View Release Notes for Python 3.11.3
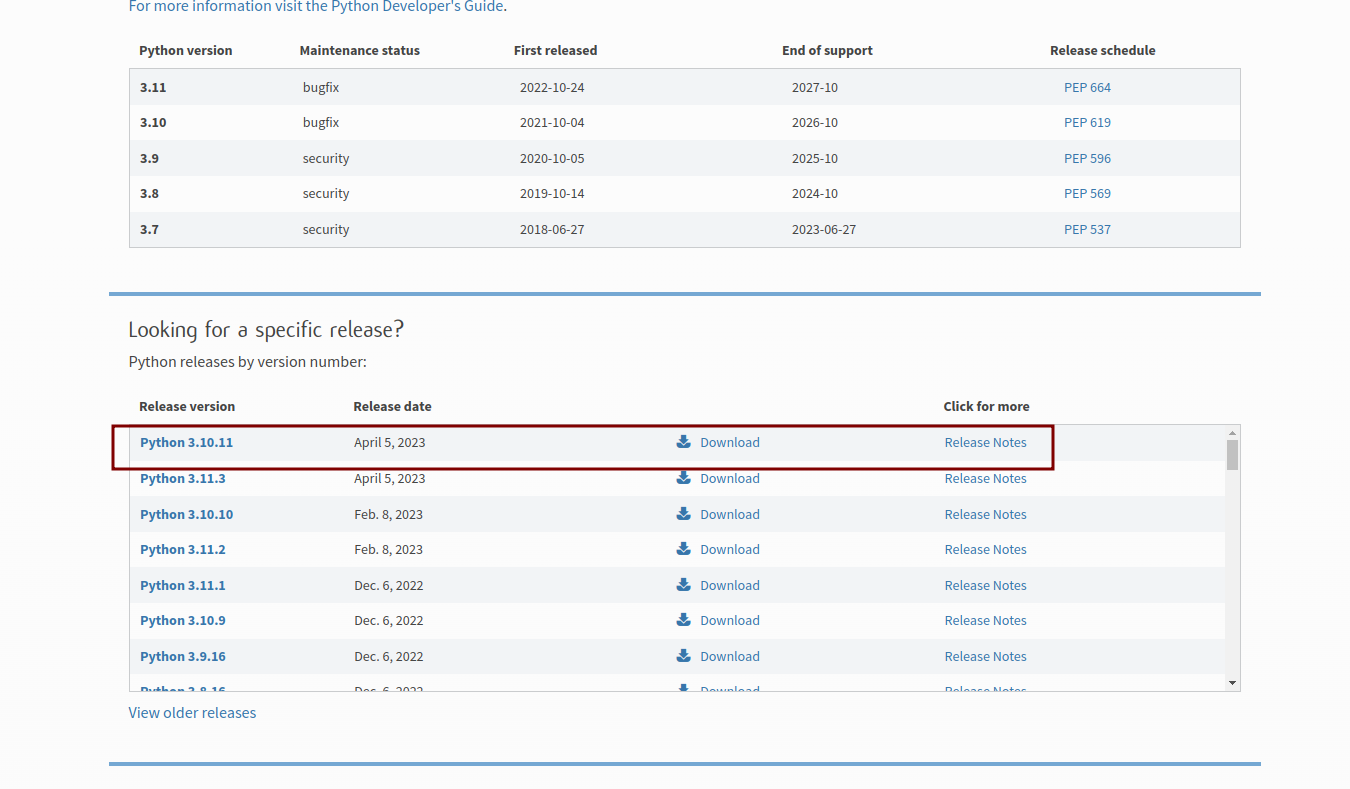Image resolution: width=1350 pixels, height=789 pixels. (x=985, y=478)
